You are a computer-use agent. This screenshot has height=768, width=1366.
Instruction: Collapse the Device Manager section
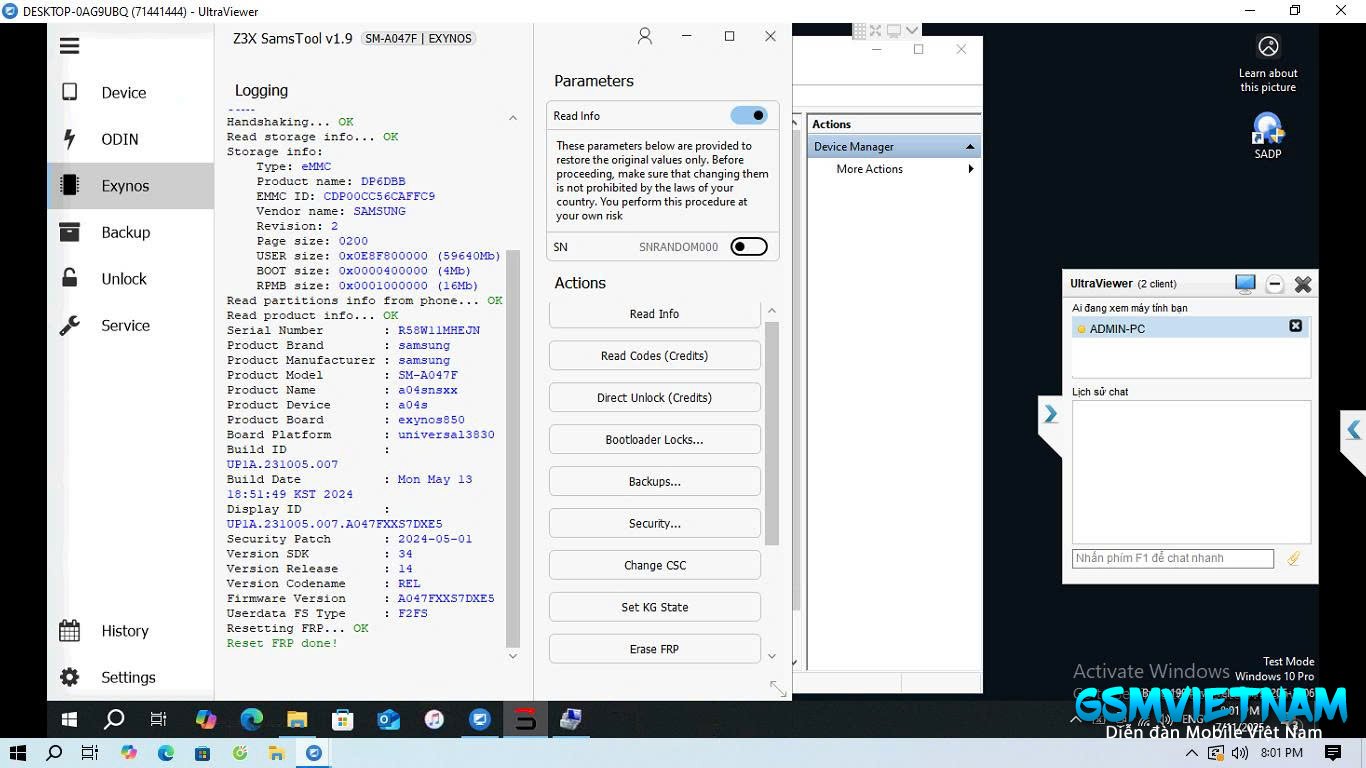(969, 147)
